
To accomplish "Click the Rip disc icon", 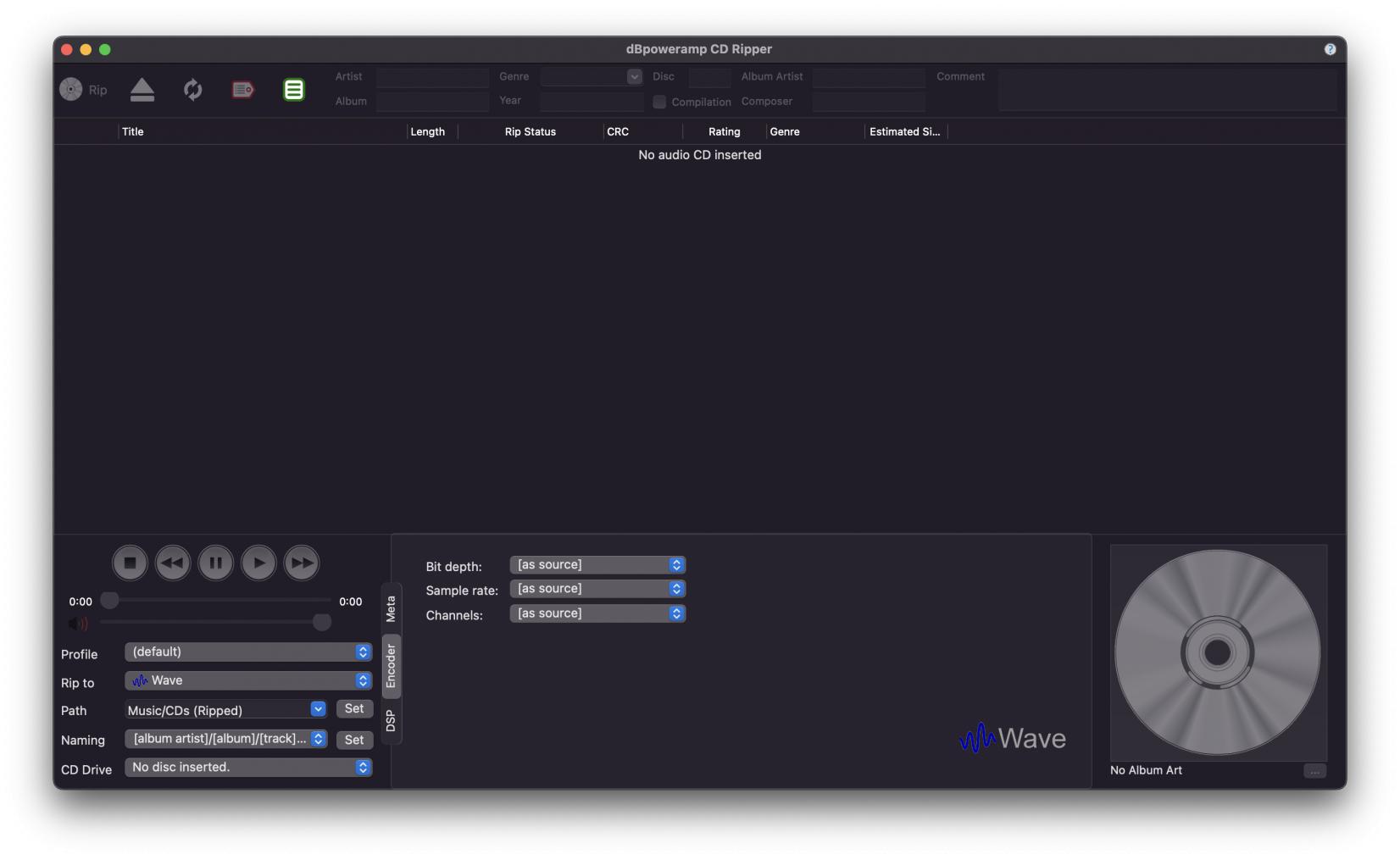I will point(71,90).
